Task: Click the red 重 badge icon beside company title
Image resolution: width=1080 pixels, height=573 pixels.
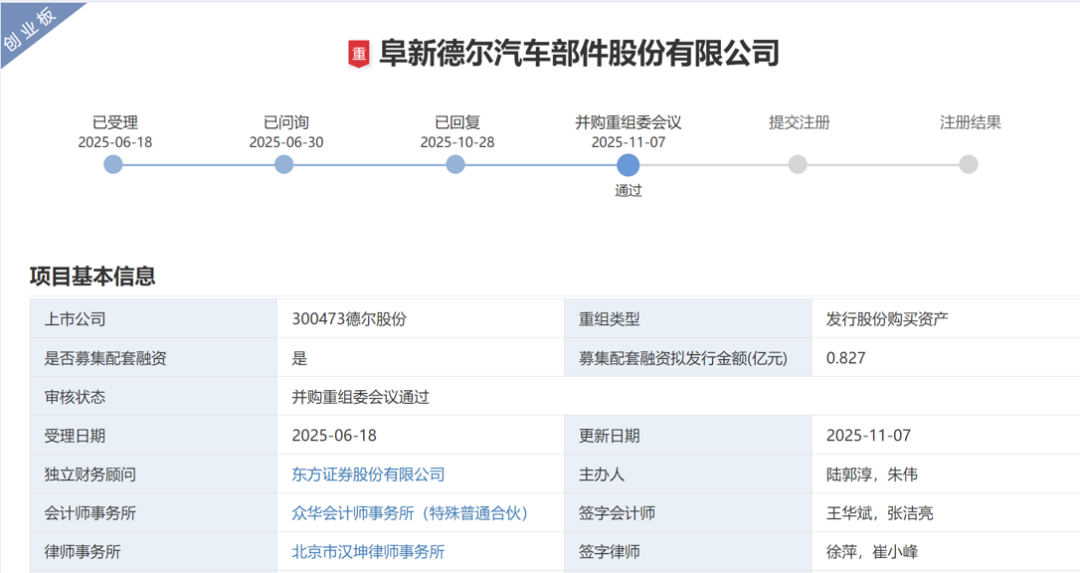Action: (x=358, y=54)
